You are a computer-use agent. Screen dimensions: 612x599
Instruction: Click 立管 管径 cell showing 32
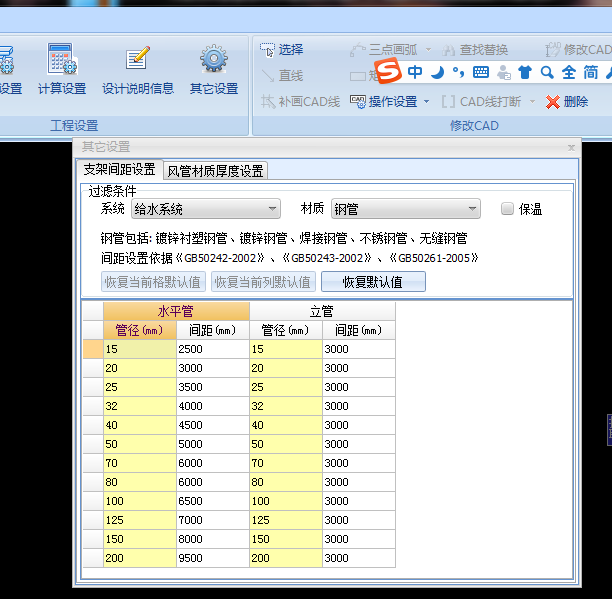click(x=286, y=406)
